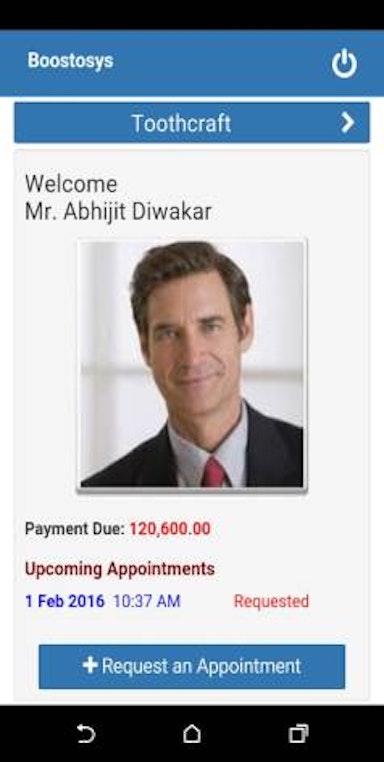This screenshot has height=762, width=384.
Task: Open the patient profile photo
Action: [x=192, y=364]
